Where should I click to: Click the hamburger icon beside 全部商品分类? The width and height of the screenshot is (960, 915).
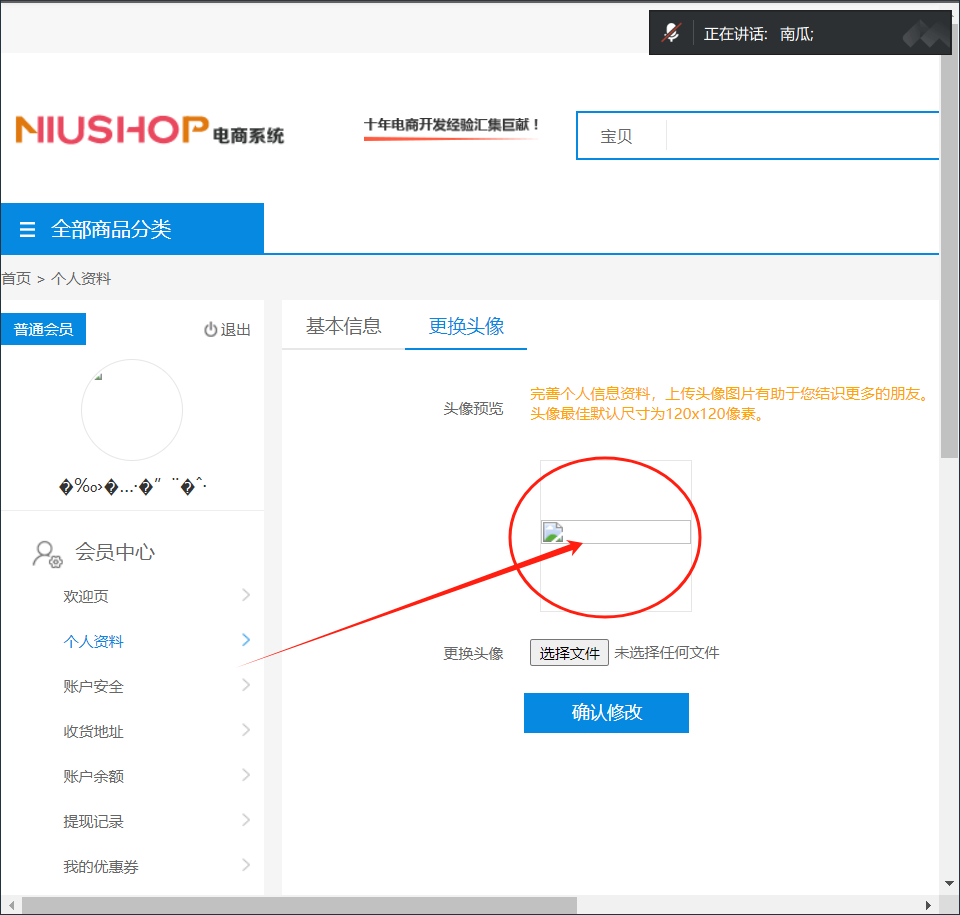(x=27, y=230)
